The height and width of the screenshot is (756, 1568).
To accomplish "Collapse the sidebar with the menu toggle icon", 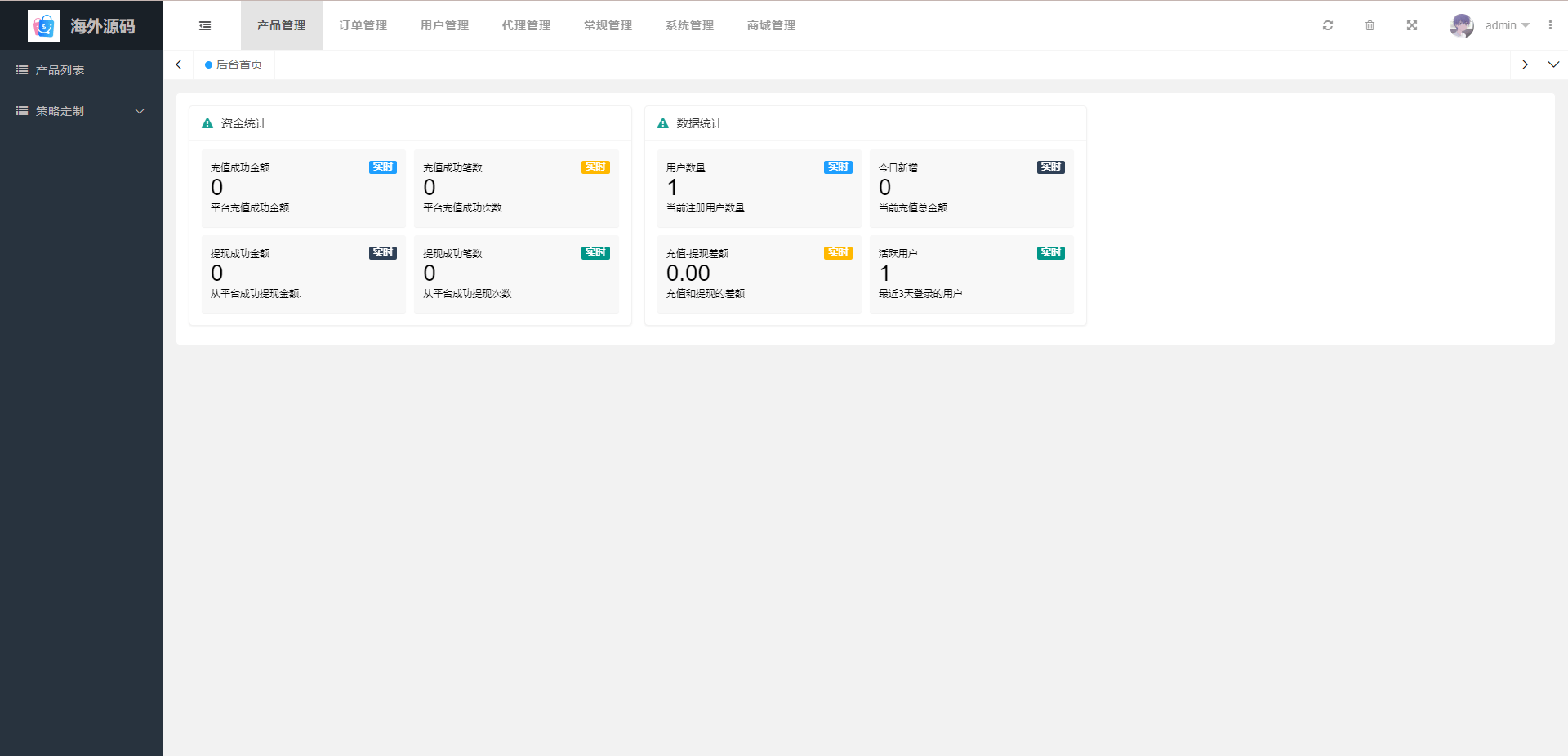I will click(205, 26).
